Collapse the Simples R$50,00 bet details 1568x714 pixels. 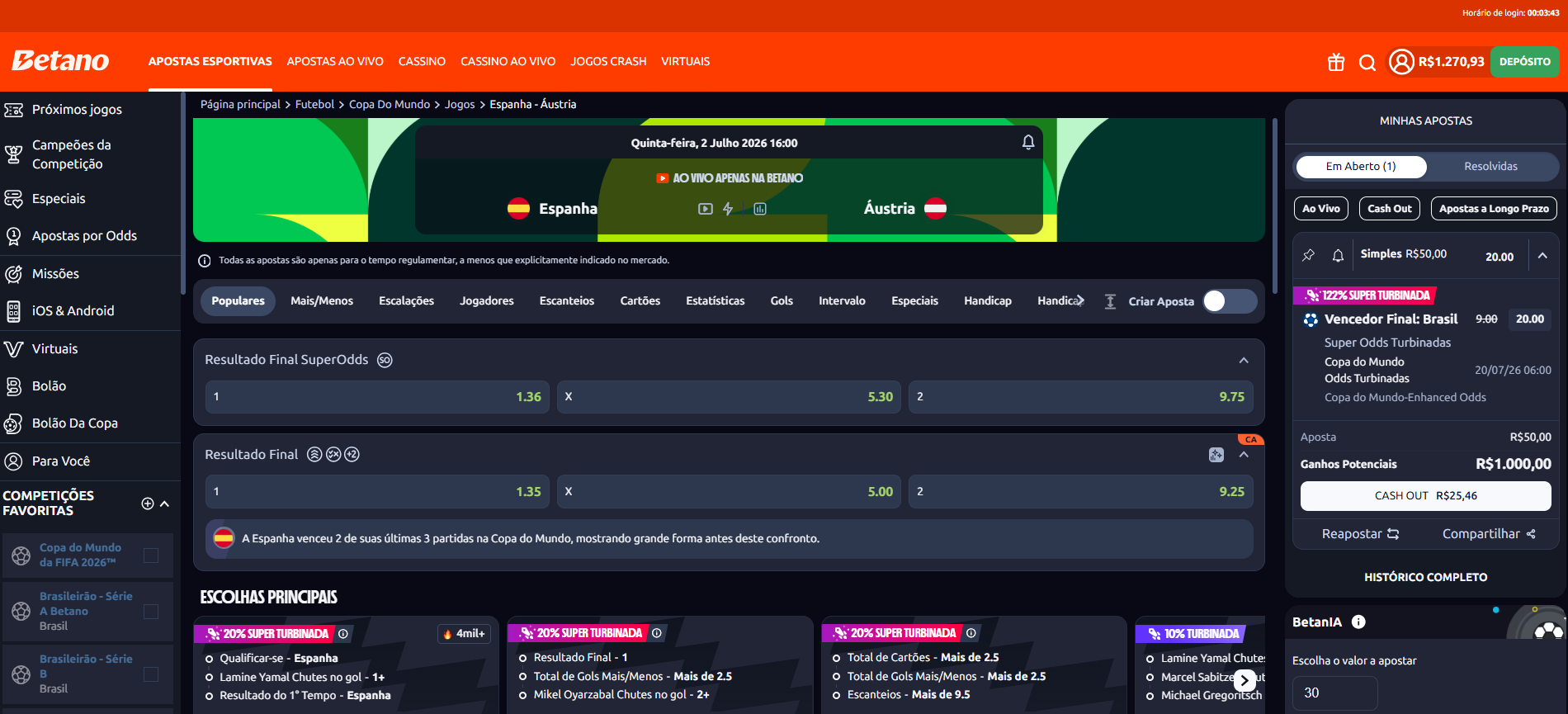click(x=1542, y=256)
